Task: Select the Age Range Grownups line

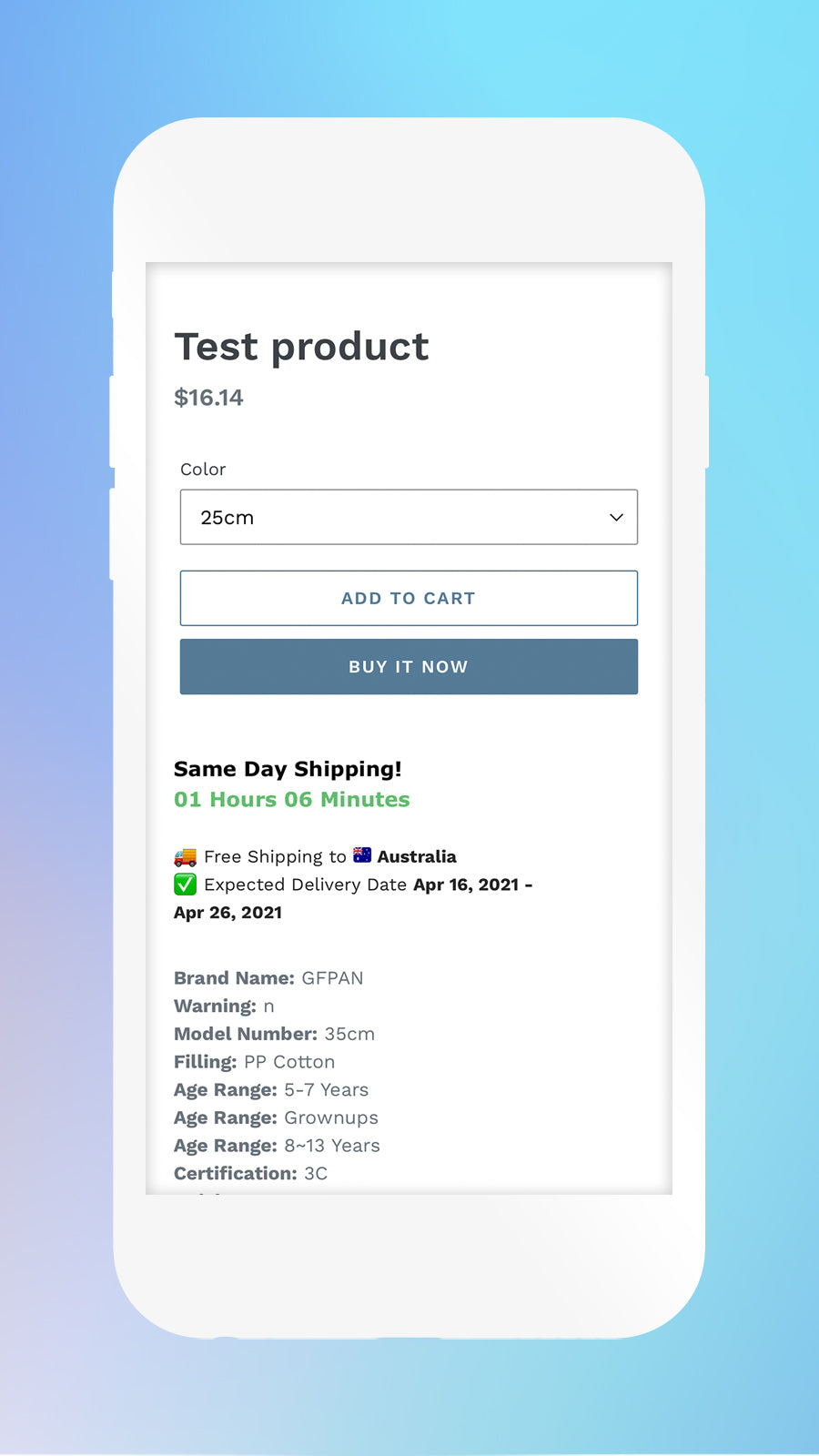Action: (x=276, y=1117)
